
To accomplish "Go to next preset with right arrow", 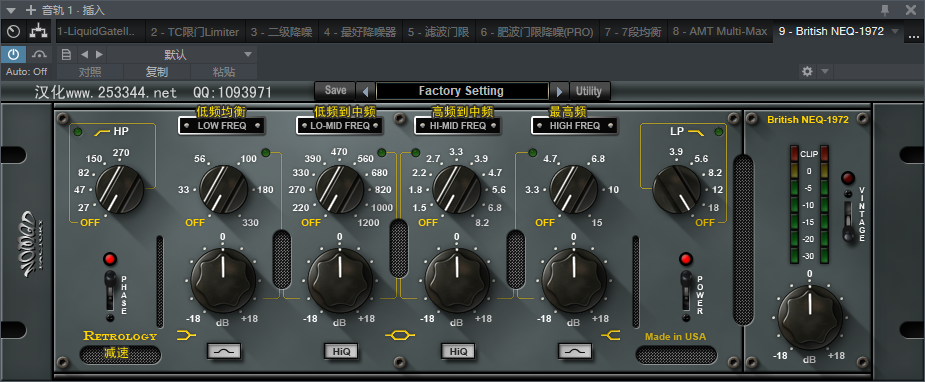I will (x=99, y=55).
